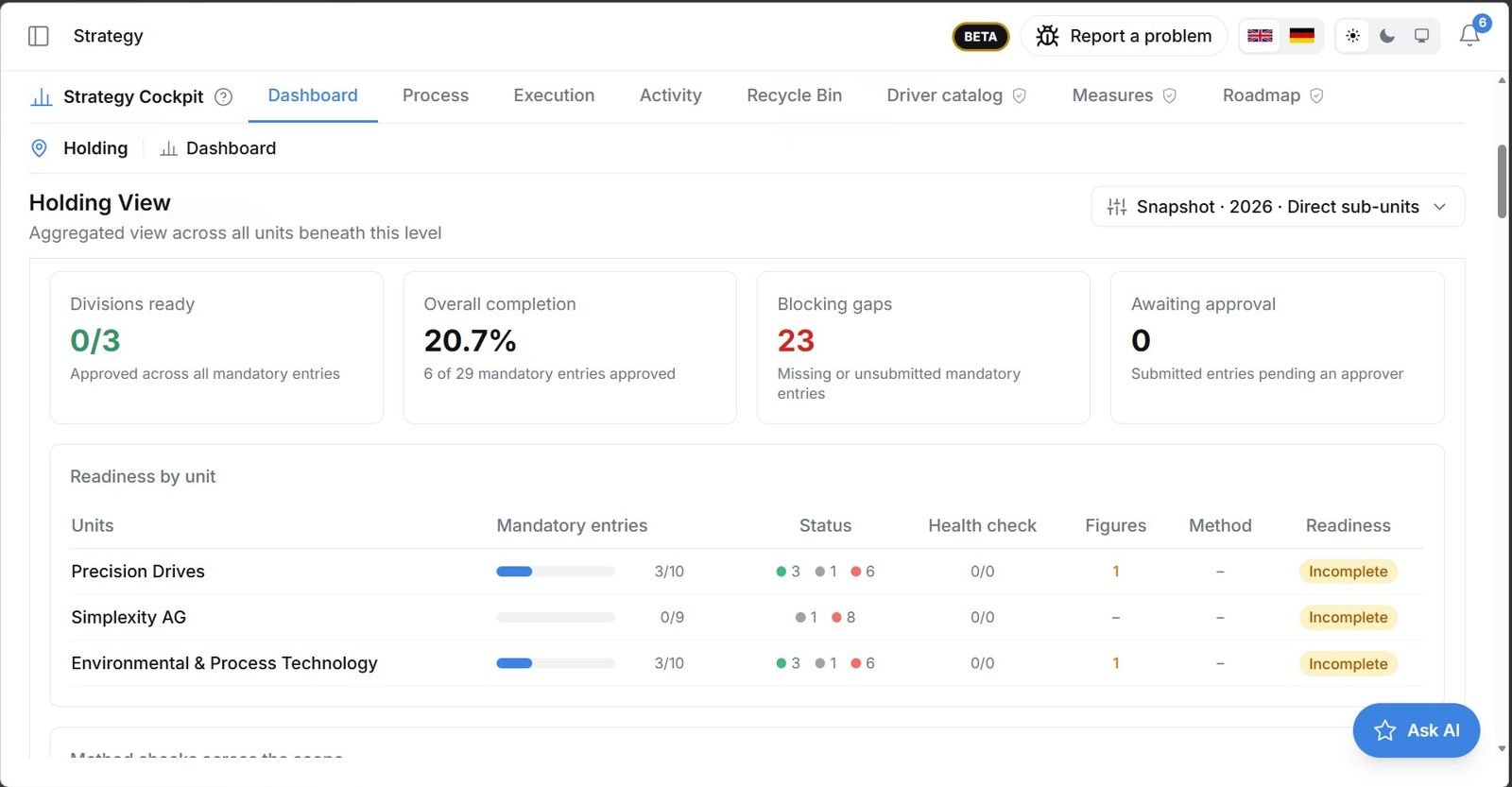Click Incomplete badge for Precision Drives
The width and height of the screenshot is (1512, 787).
(1349, 572)
